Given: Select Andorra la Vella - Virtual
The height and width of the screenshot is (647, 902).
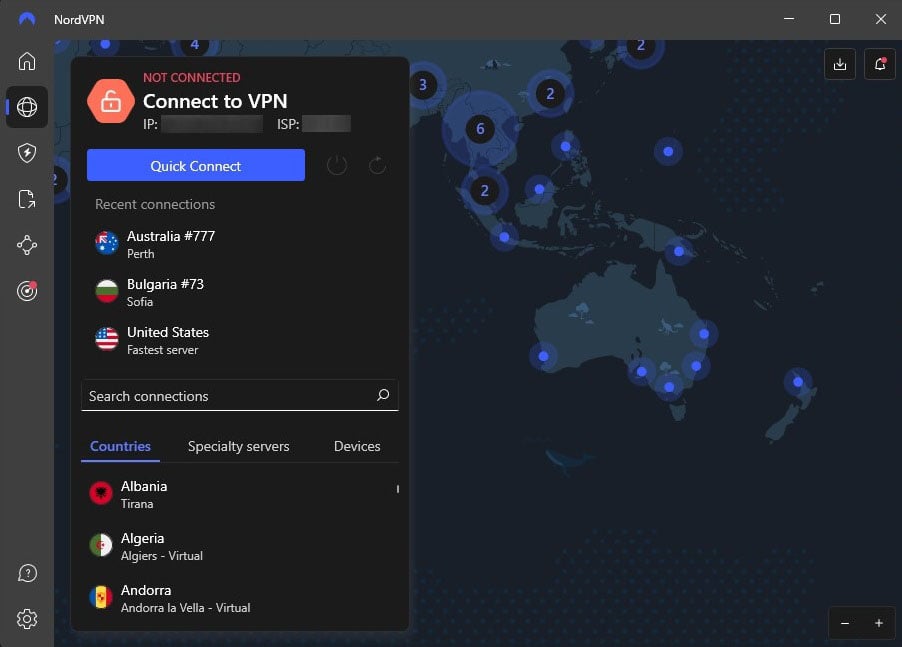Looking at the screenshot, I should point(240,598).
